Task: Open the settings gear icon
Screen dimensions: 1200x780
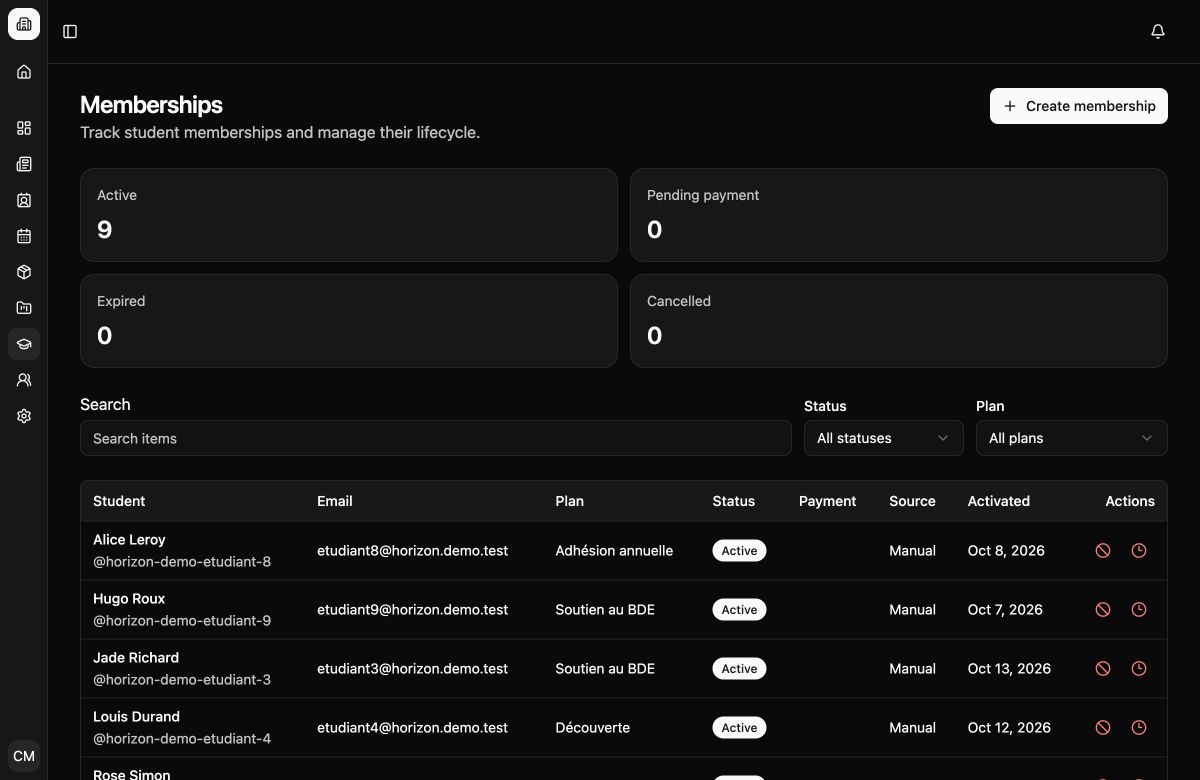Action: (x=24, y=416)
